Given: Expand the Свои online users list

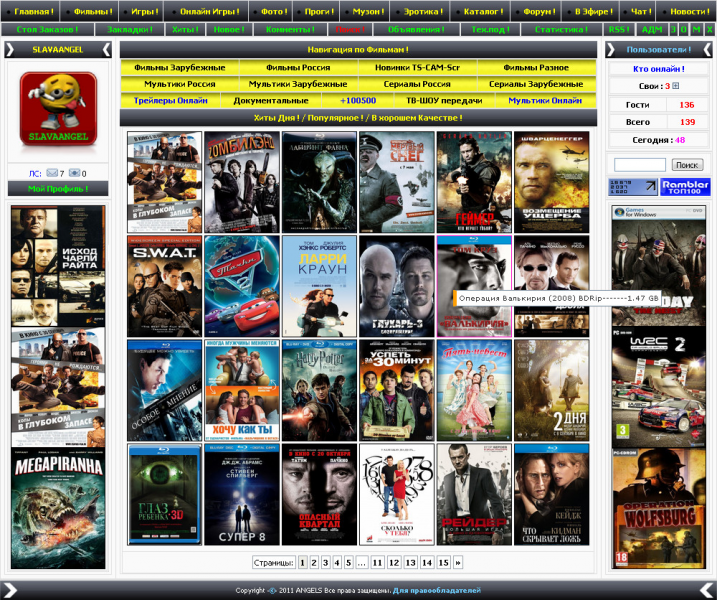Looking at the screenshot, I should tap(676, 86).
